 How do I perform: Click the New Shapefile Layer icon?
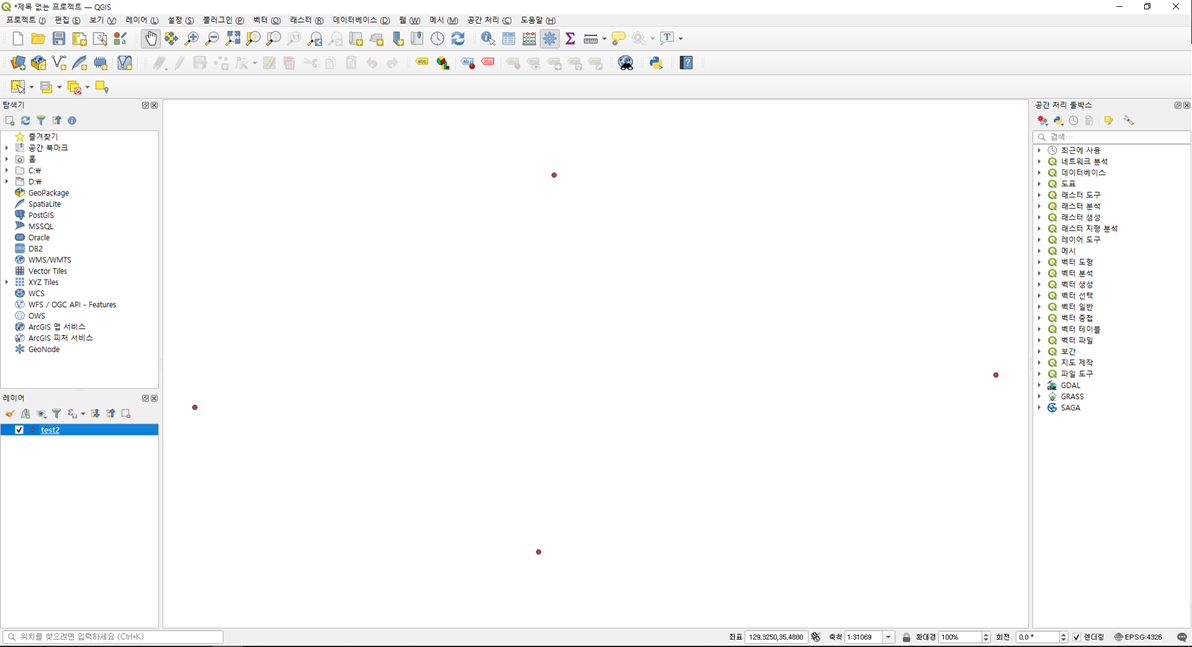pyautogui.click(x=59, y=63)
